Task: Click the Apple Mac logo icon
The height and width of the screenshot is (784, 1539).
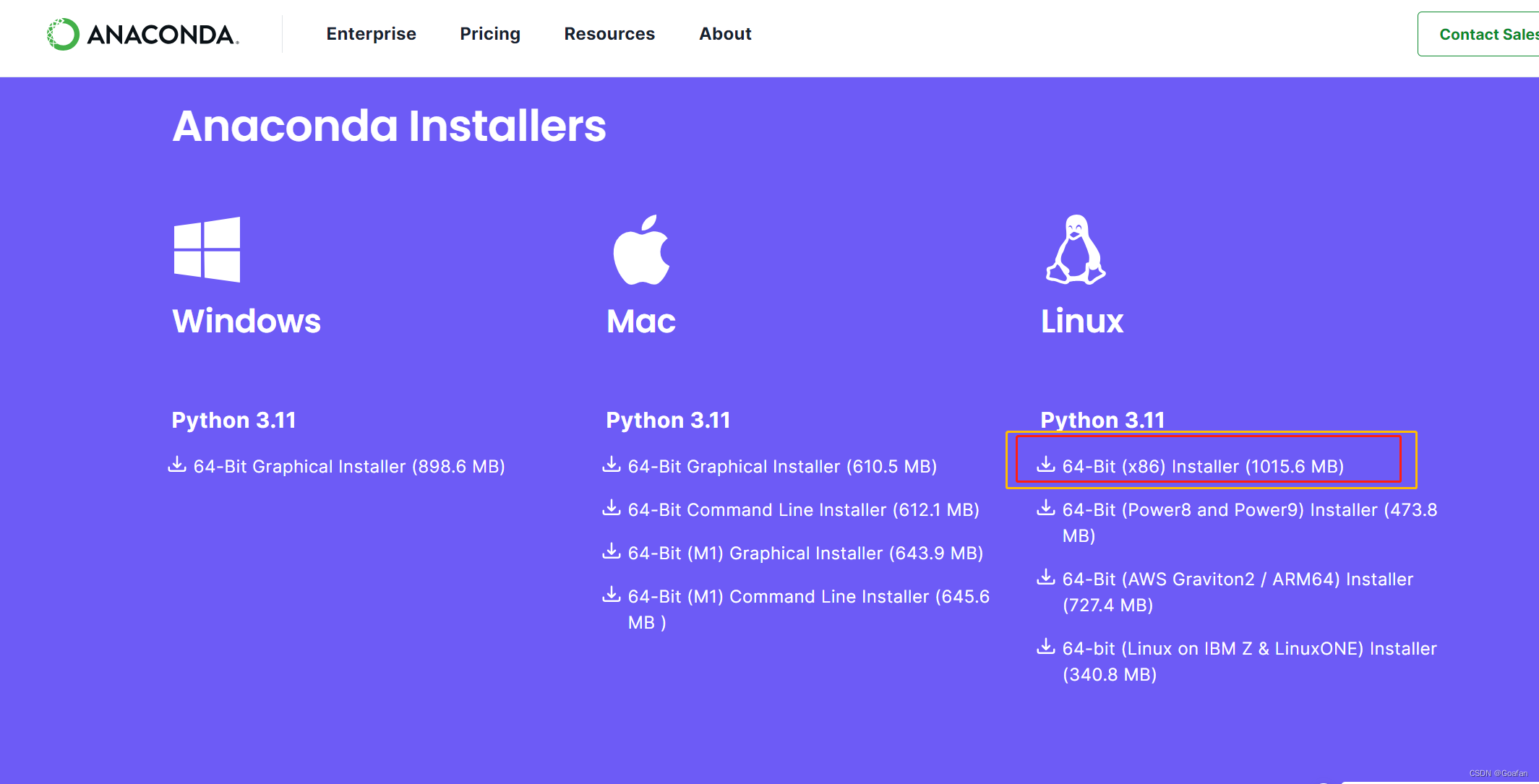Action: coord(641,250)
